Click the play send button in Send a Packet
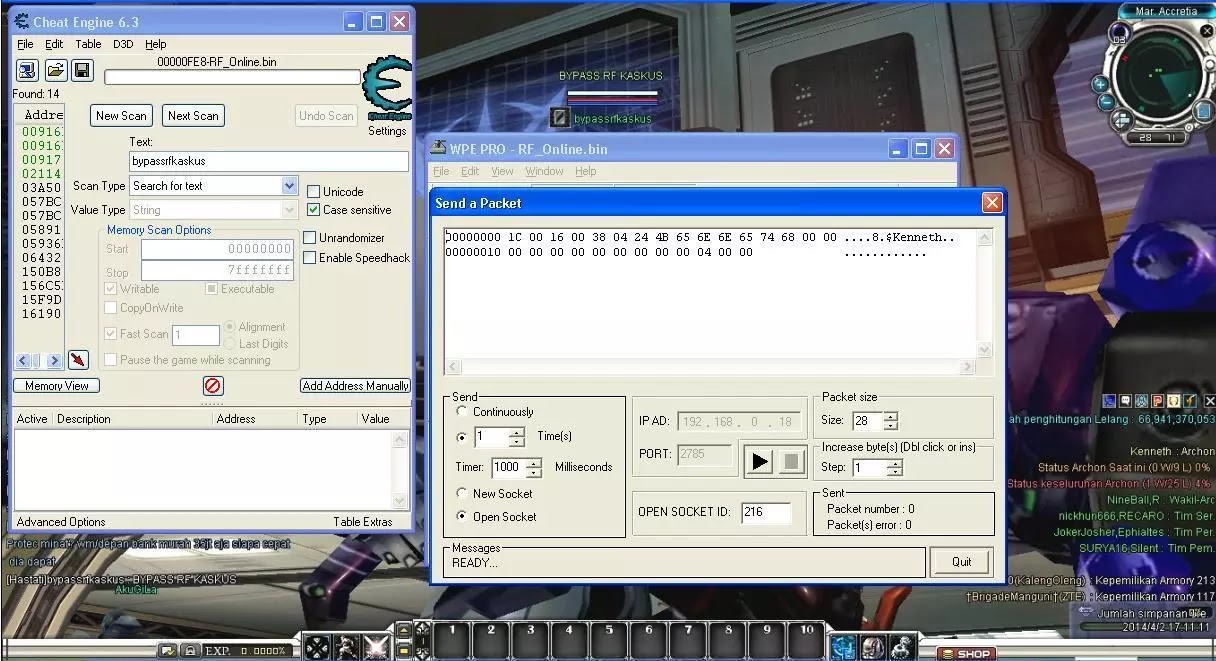1216x661 pixels. (x=760, y=461)
